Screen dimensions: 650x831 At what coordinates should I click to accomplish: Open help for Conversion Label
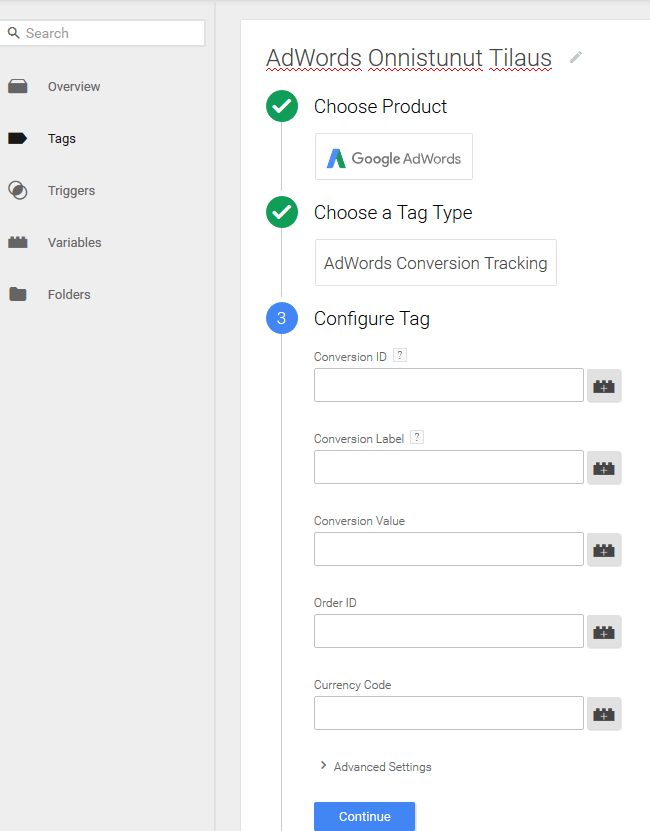click(417, 437)
